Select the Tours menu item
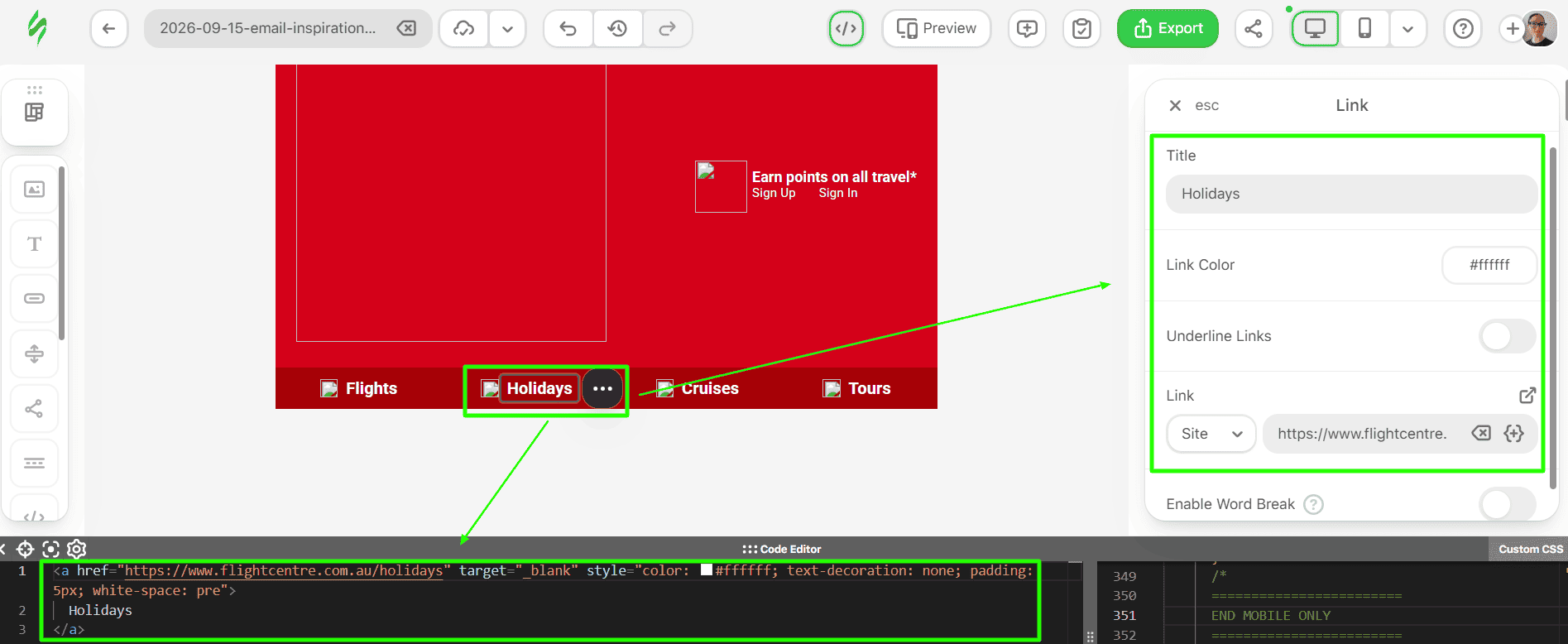 click(870, 388)
